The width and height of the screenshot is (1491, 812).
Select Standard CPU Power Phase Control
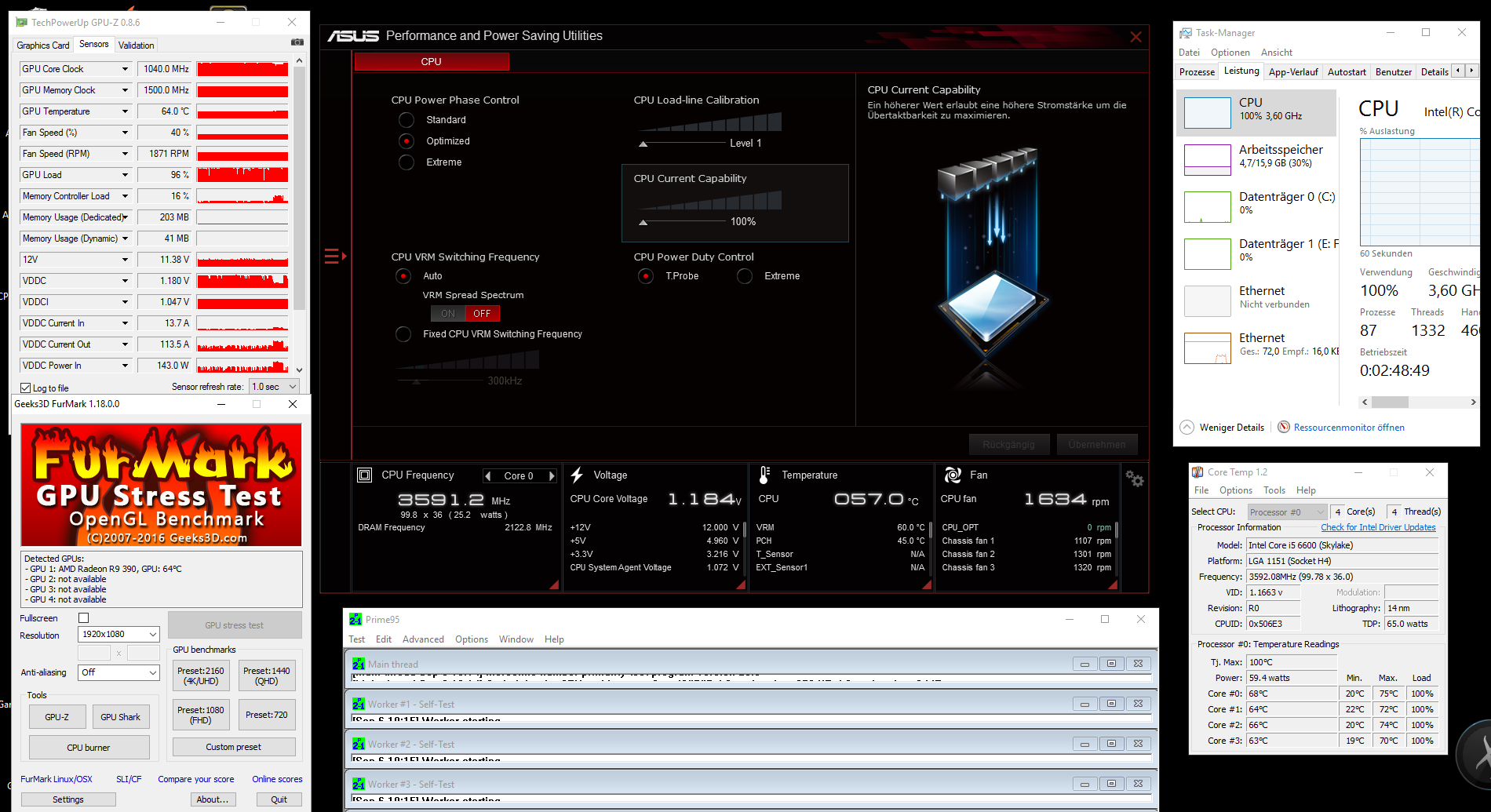(406, 120)
